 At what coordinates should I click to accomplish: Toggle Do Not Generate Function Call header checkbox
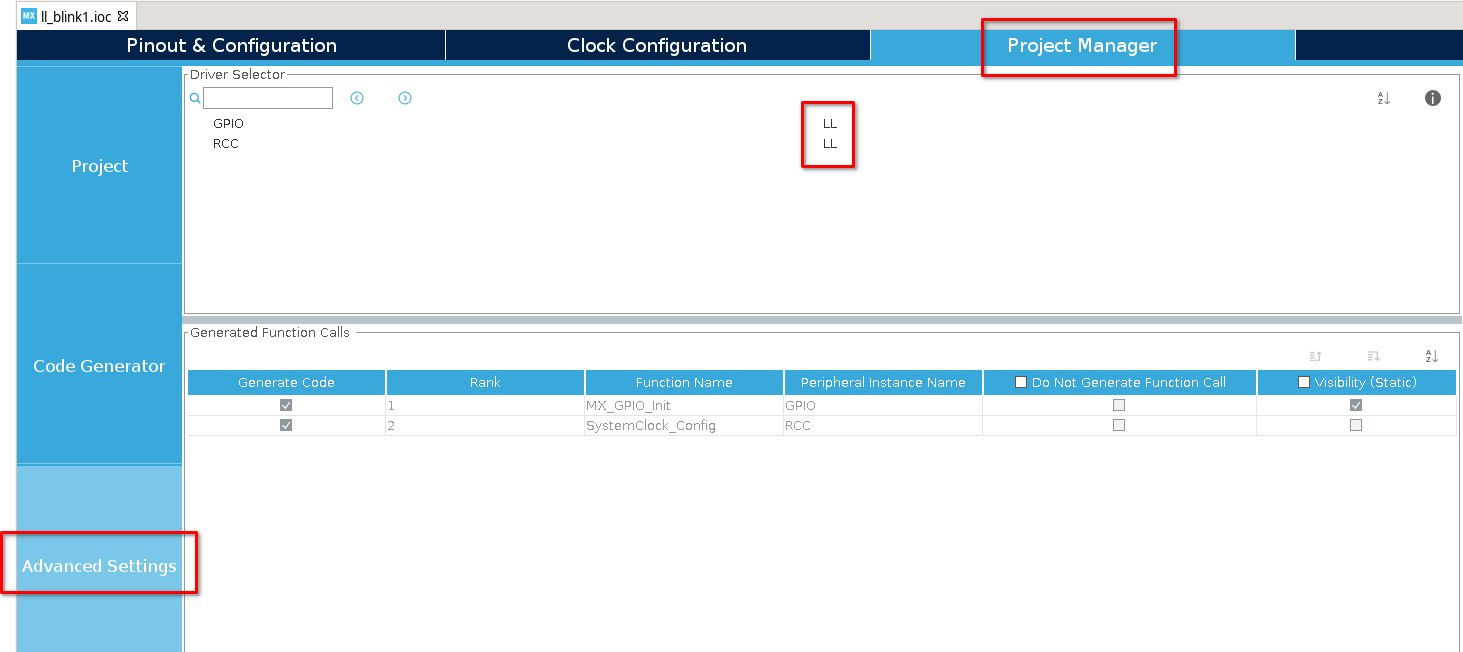pyautogui.click(x=1021, y=382)
